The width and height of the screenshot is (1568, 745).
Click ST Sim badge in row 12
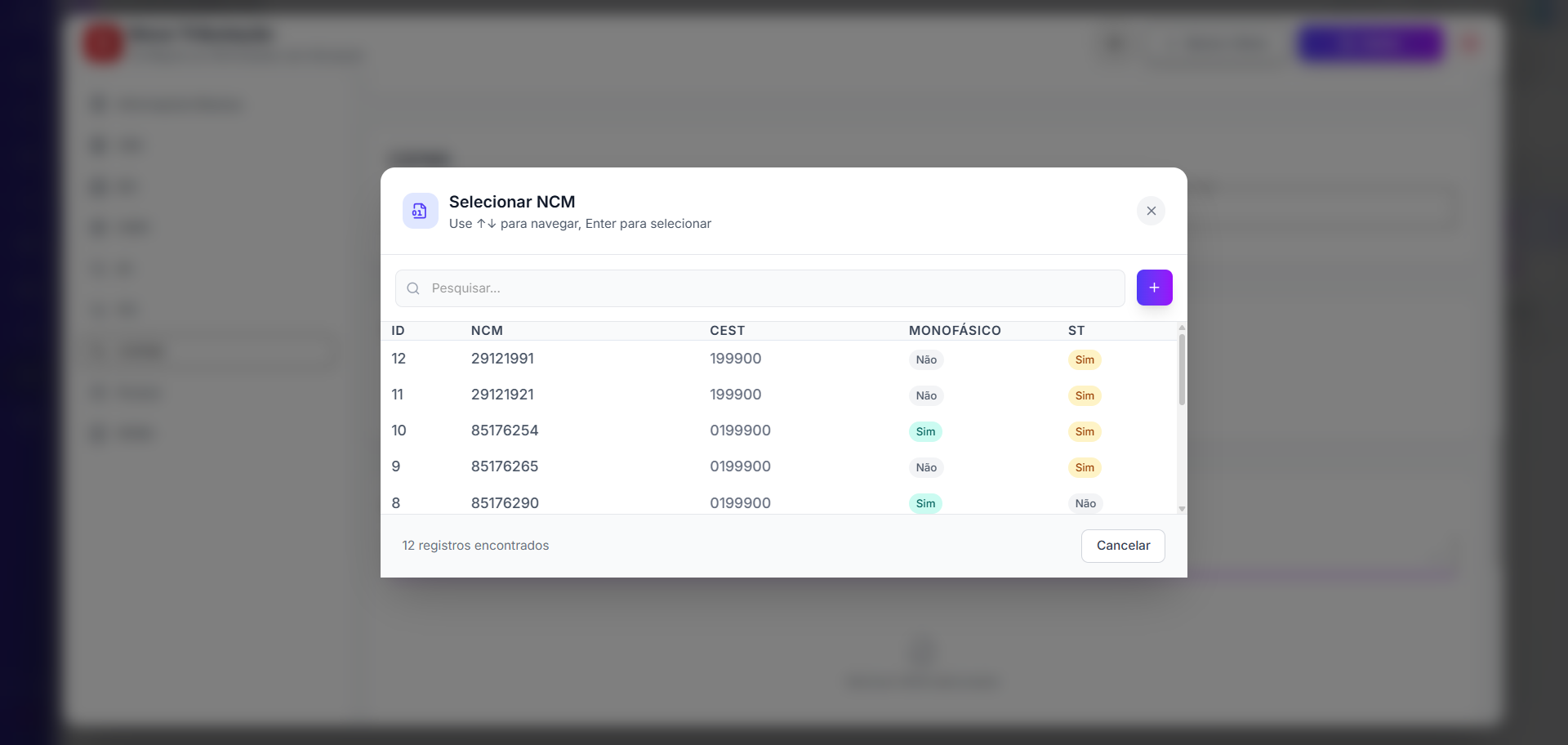(x=1085, y=359)
